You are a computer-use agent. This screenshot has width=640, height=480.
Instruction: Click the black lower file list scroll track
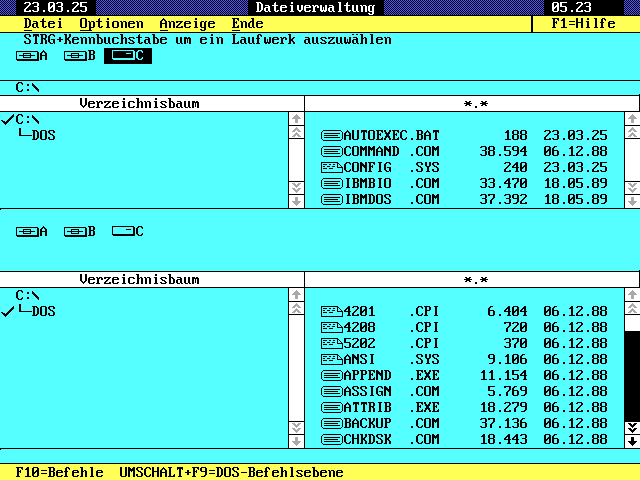[632, 376]
